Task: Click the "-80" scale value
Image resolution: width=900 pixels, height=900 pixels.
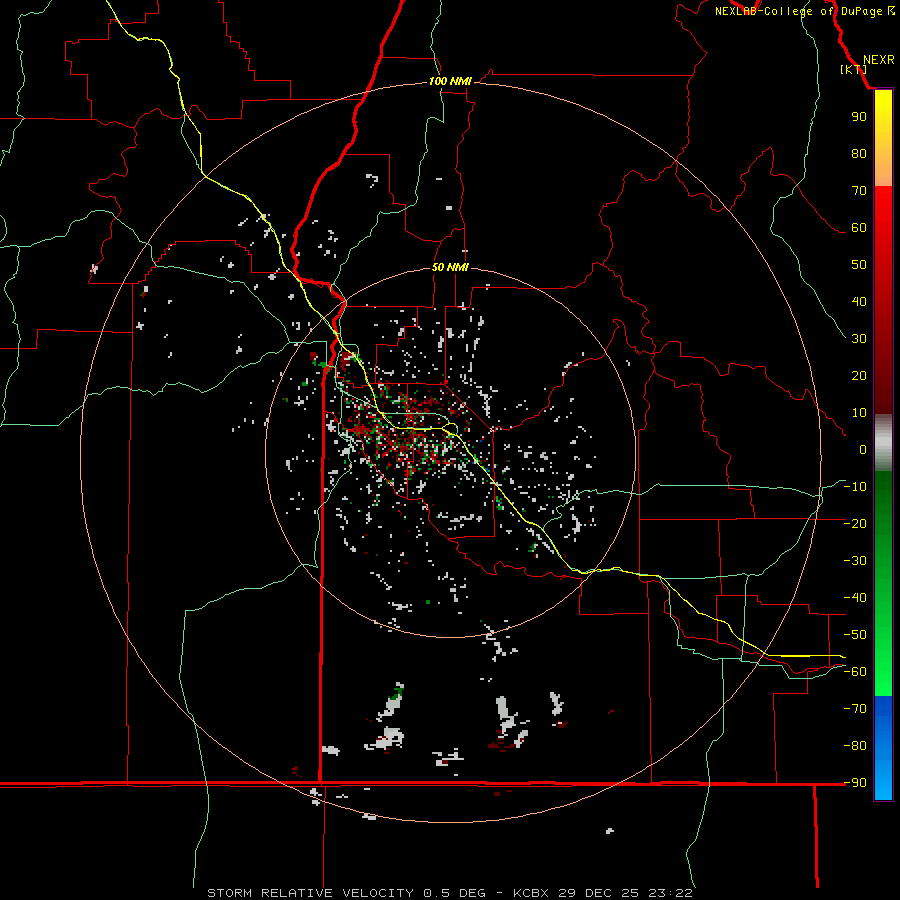Action: (x=855, y=746)
